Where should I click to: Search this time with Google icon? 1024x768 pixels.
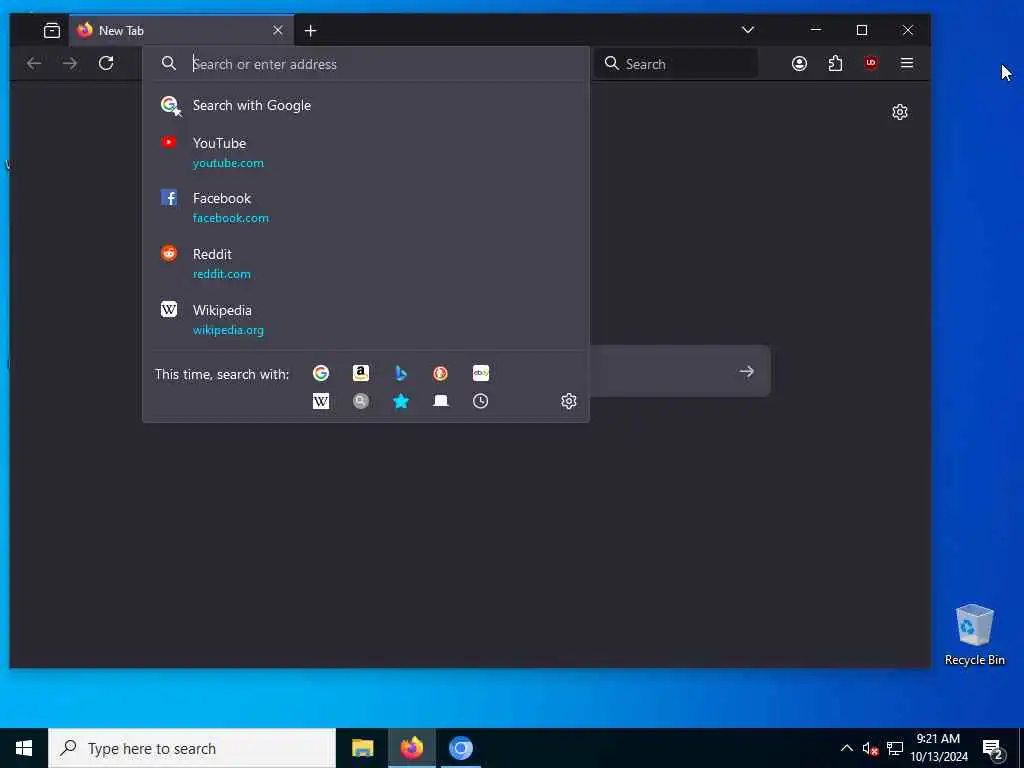[x=321, y=373]
